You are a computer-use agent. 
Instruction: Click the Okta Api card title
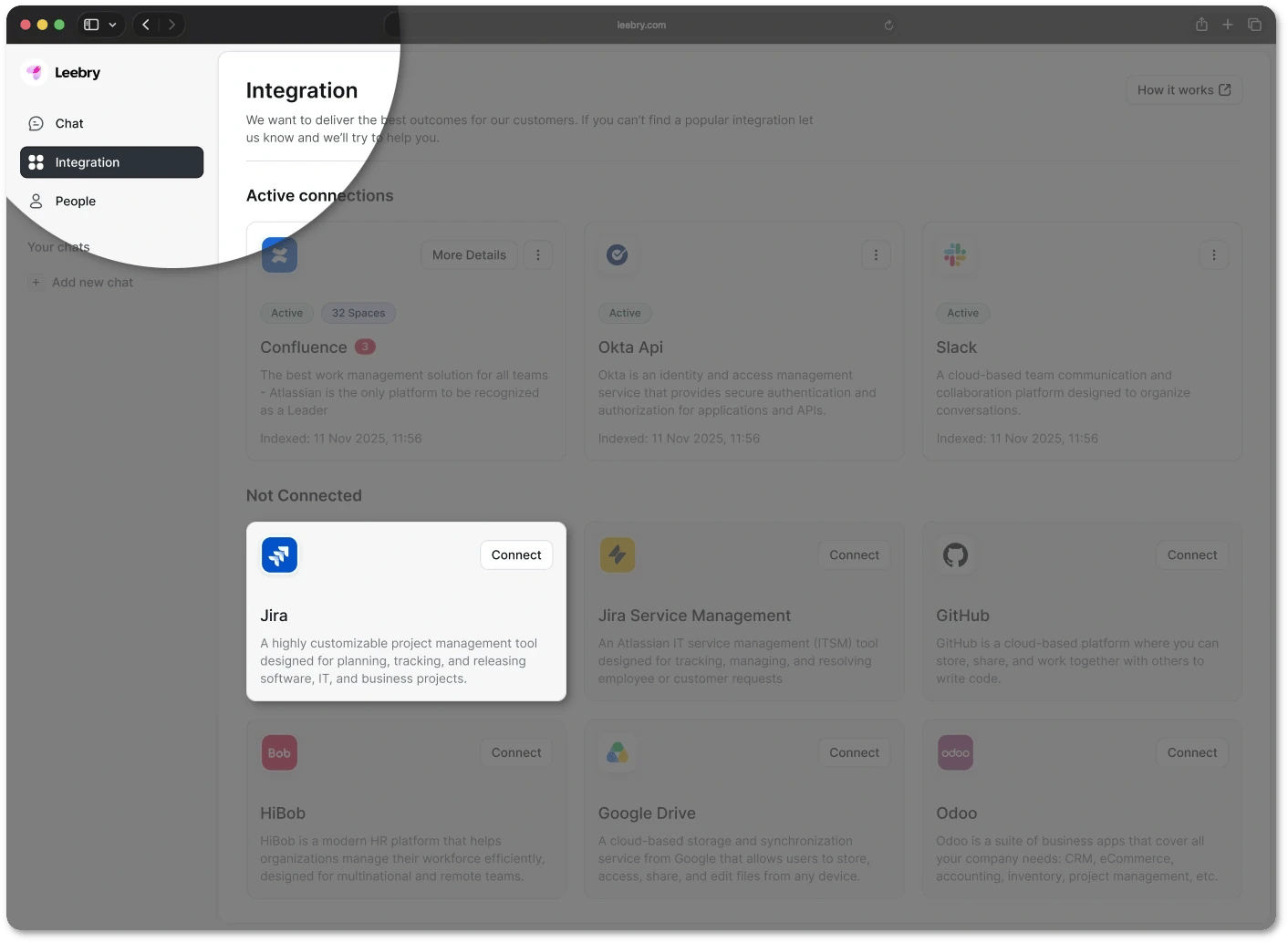pos(630,347)
